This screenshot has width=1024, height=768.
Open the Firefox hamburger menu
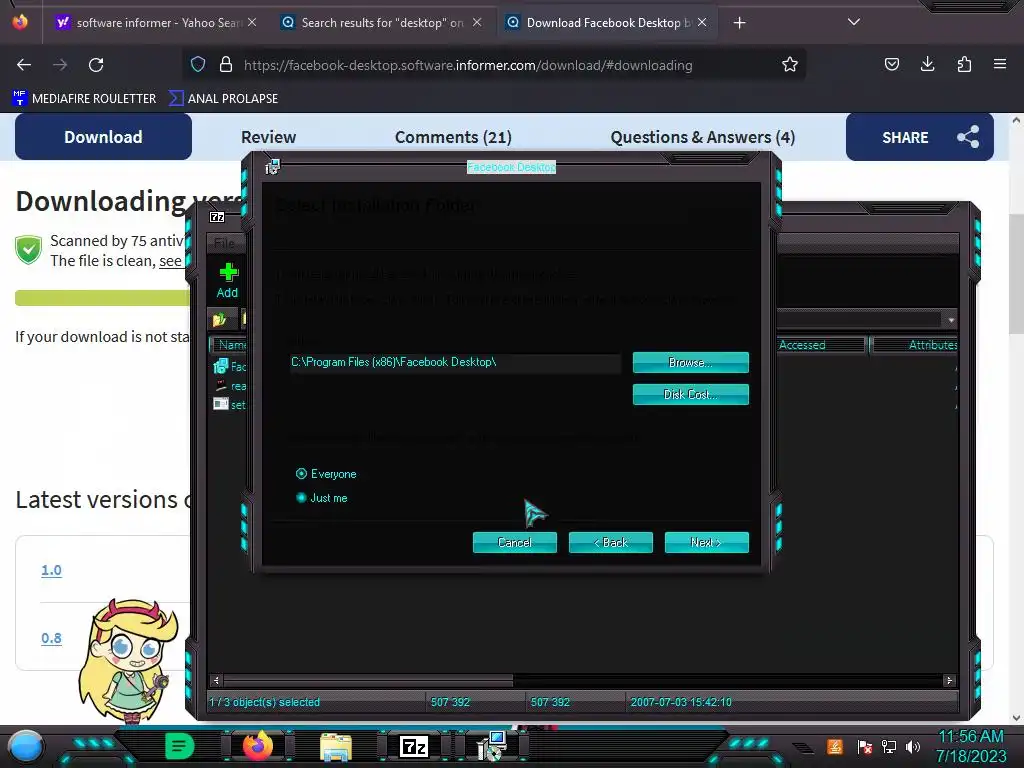[1000, 64]
